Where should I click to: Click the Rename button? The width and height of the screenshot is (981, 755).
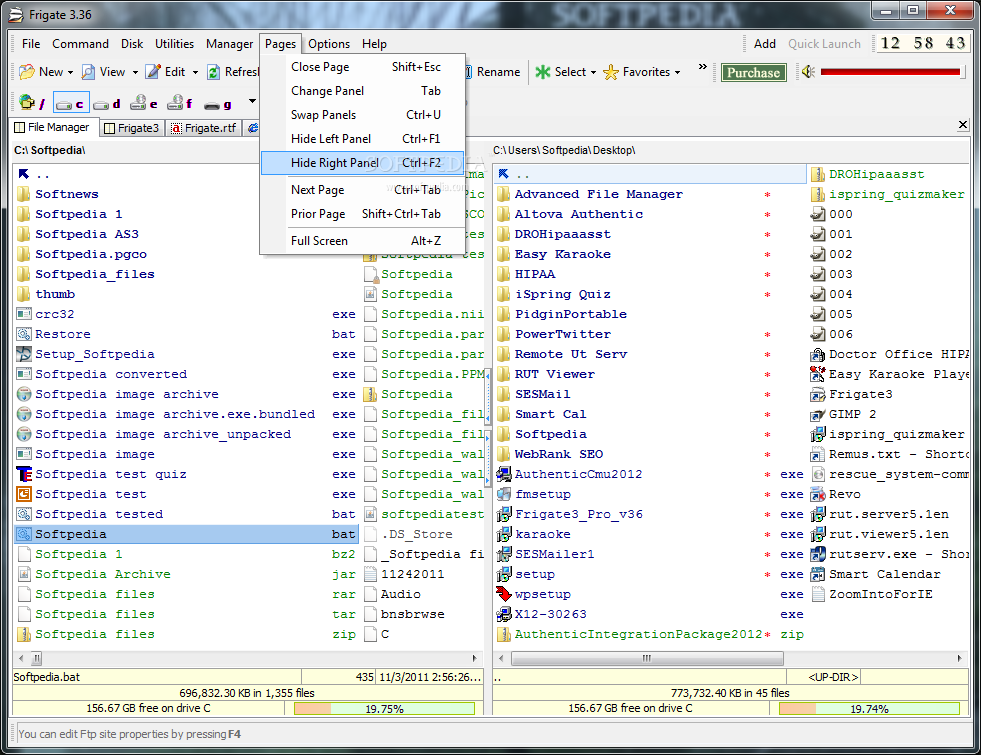(494, 72)
